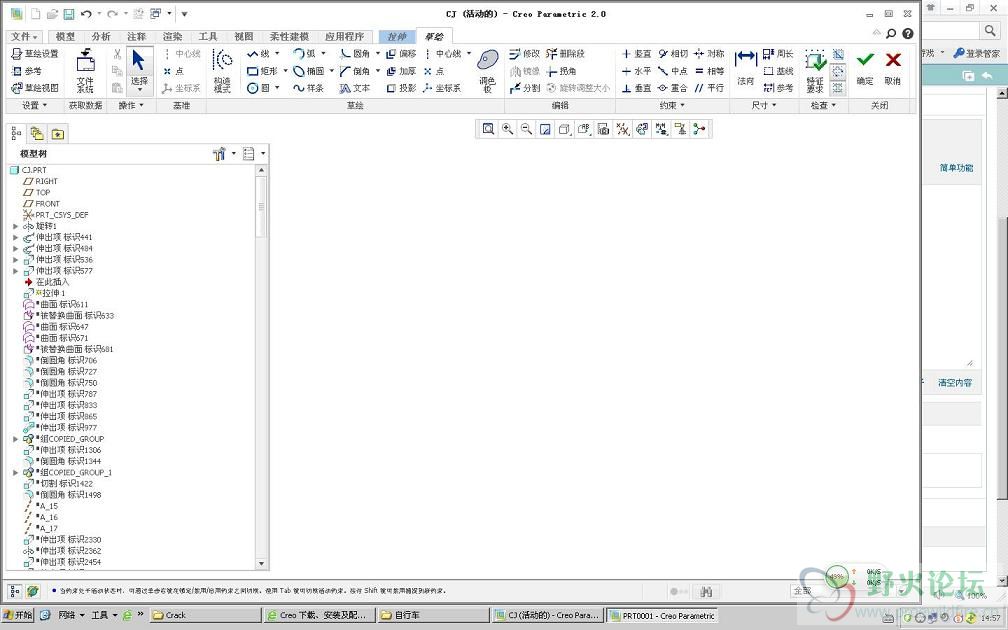1008x630 pixels.
Task: Expand the 约束 constraint group dropdown
Action: [x=672, y=105]
